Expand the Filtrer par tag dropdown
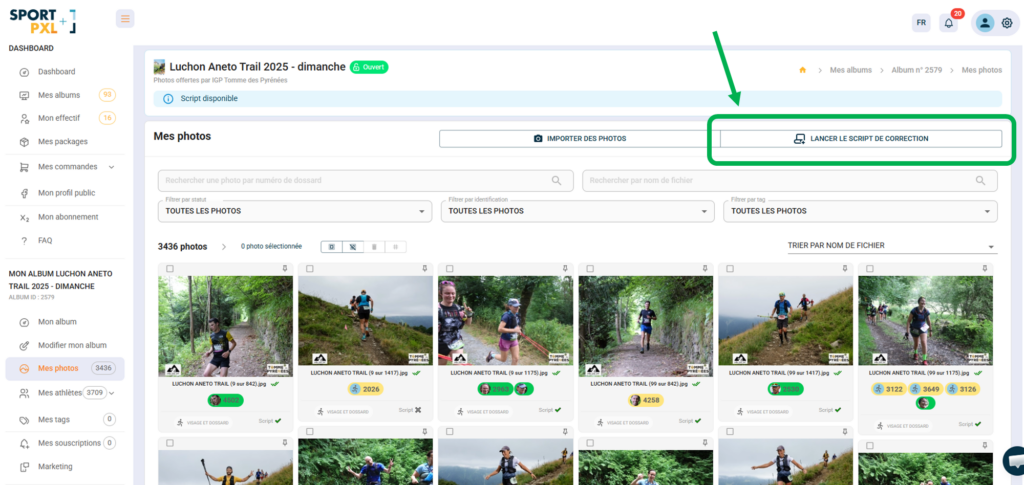The height and width of the screenshot is (485, 1024). click(860, 211)
